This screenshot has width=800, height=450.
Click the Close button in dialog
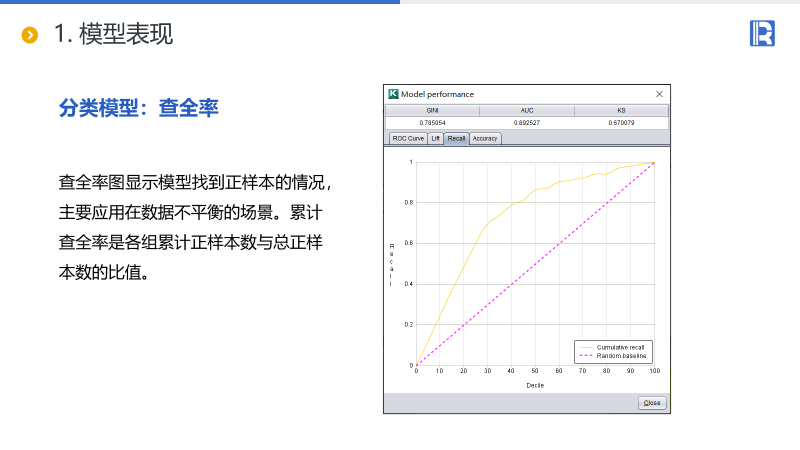(652, 403)
